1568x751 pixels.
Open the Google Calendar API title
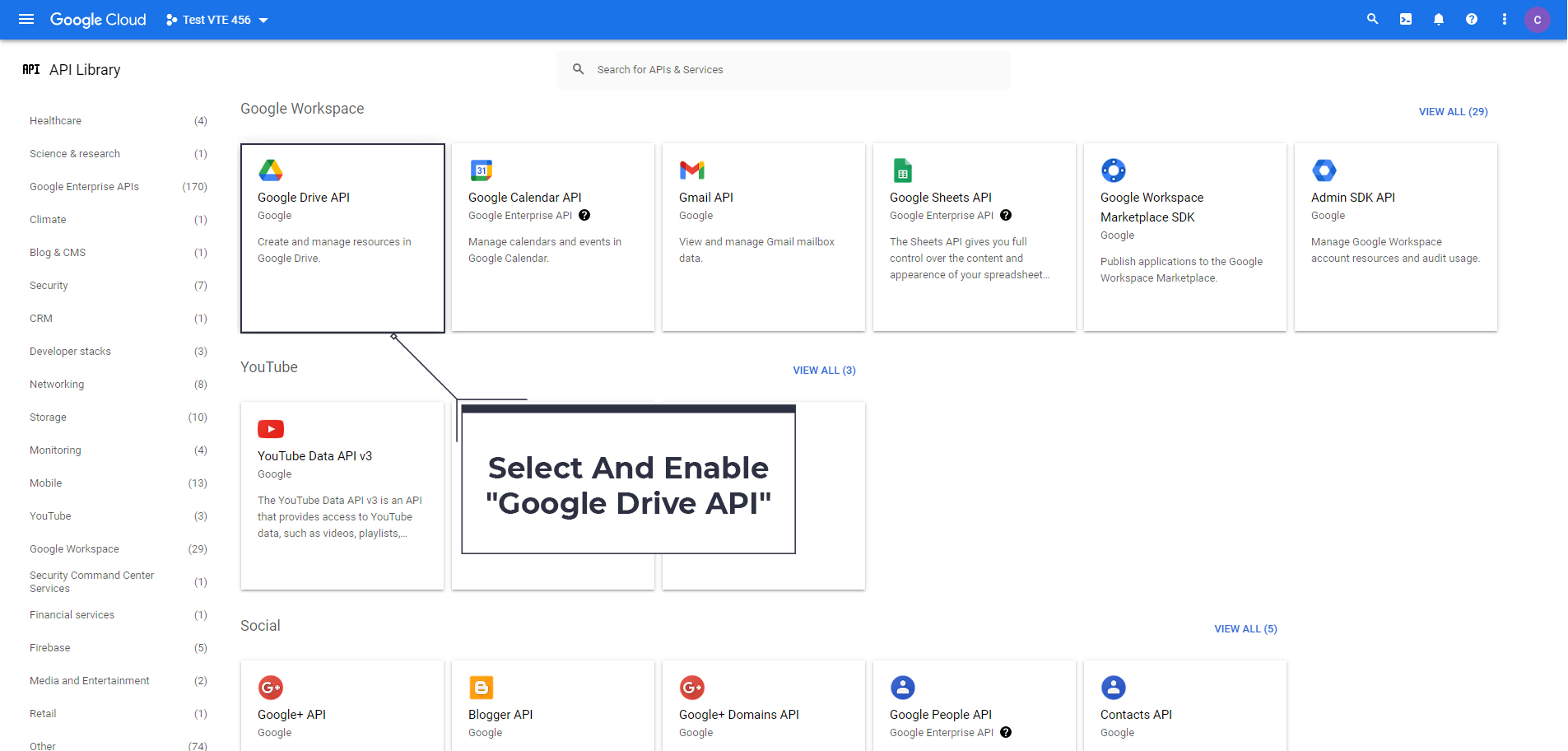pos(525,198)
